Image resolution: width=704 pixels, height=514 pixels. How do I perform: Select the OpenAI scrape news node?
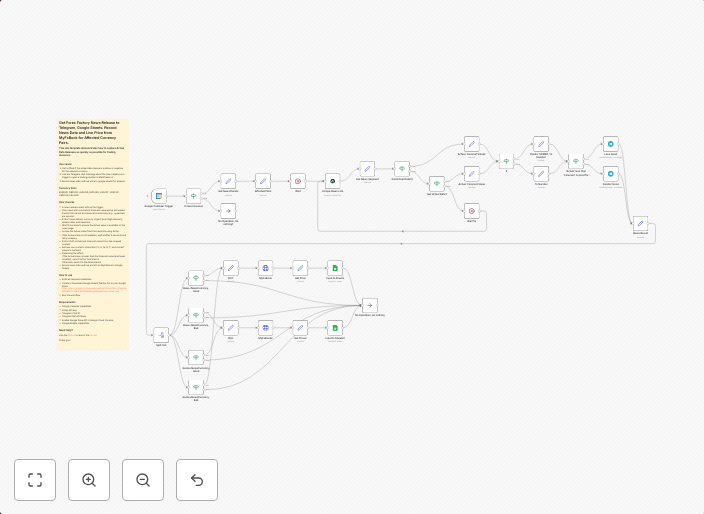coord(332,181)
